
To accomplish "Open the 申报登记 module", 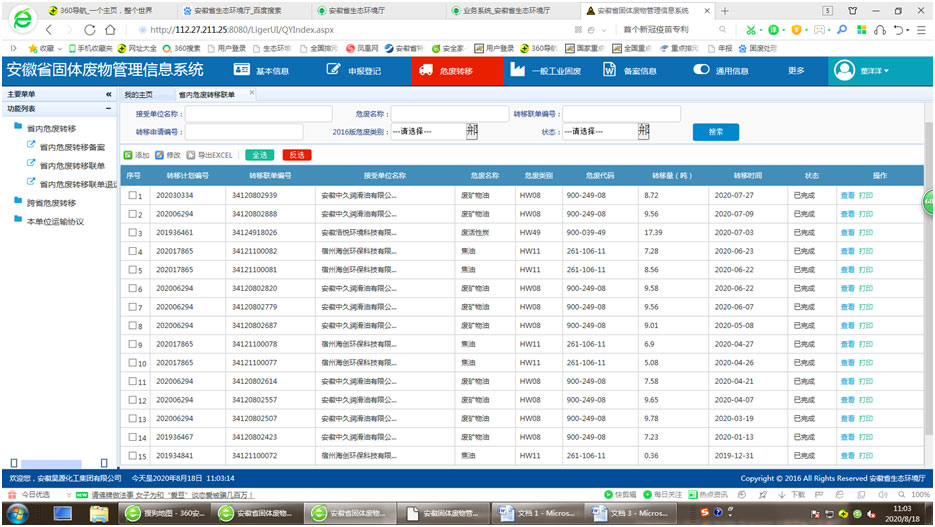I will (x=354, y=71).
